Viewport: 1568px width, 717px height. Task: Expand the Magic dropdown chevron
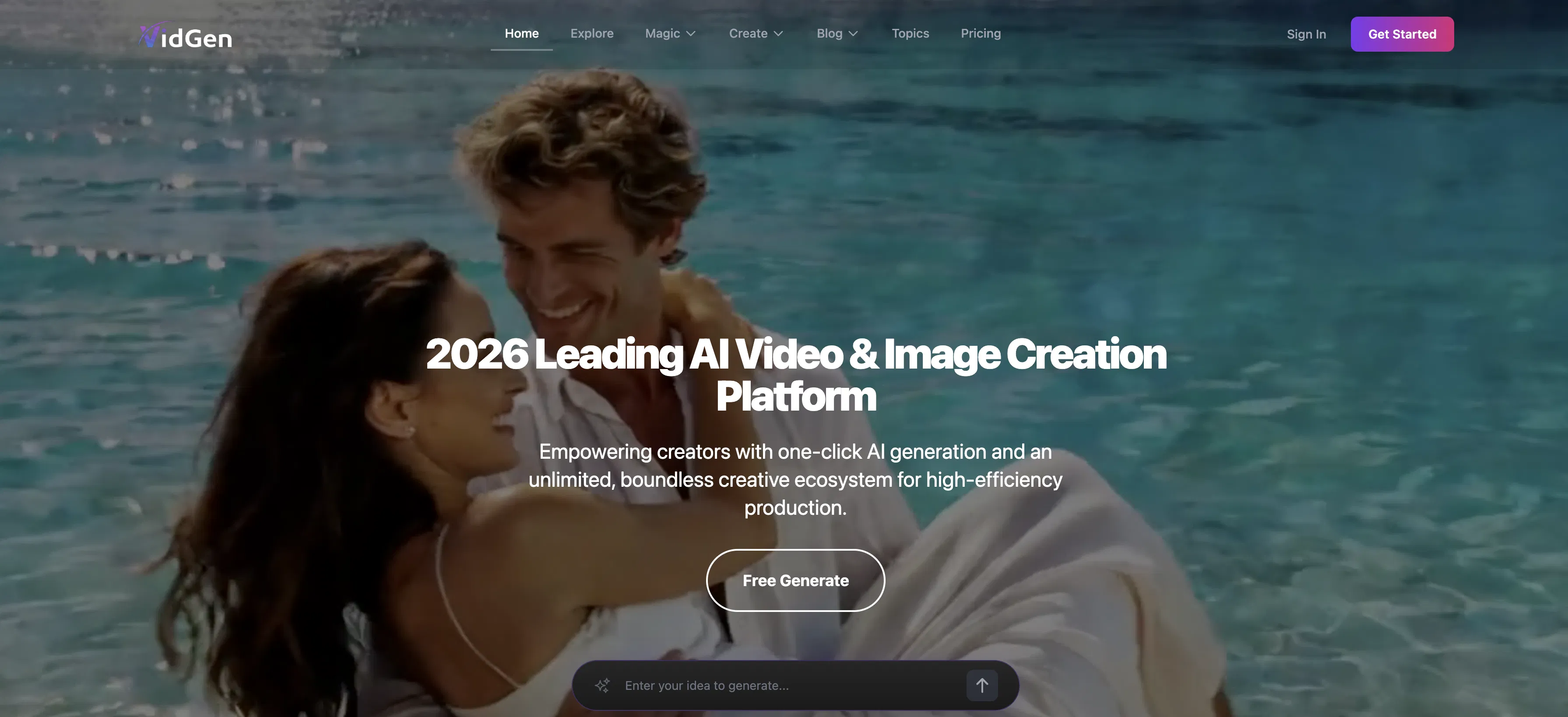(x=691, y=34)
